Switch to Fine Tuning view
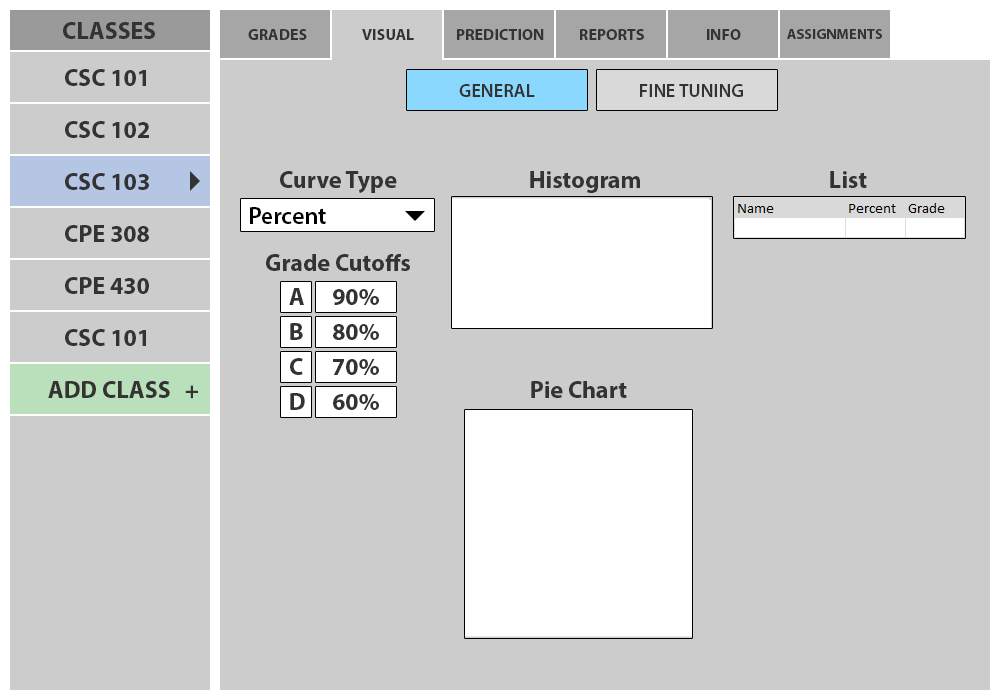The width and height of the screenshot is (1000, 700). click(686, 90)
